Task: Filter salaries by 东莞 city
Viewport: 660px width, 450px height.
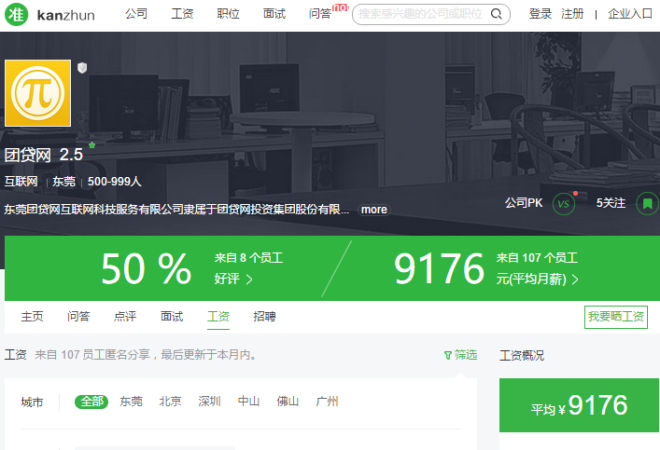Action: tap(131, 402)
